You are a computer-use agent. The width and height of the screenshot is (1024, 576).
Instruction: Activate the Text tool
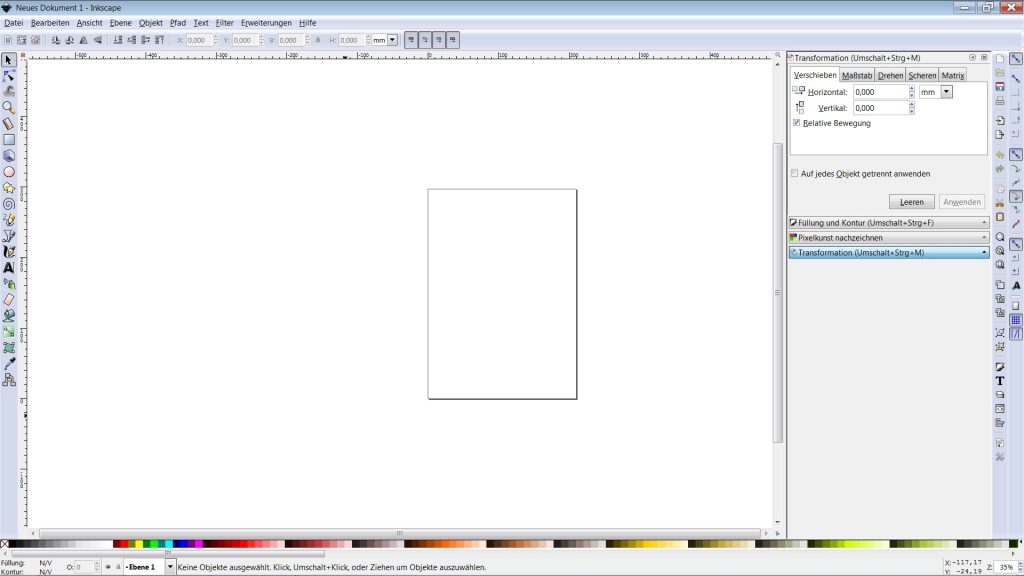coord(9,268)
